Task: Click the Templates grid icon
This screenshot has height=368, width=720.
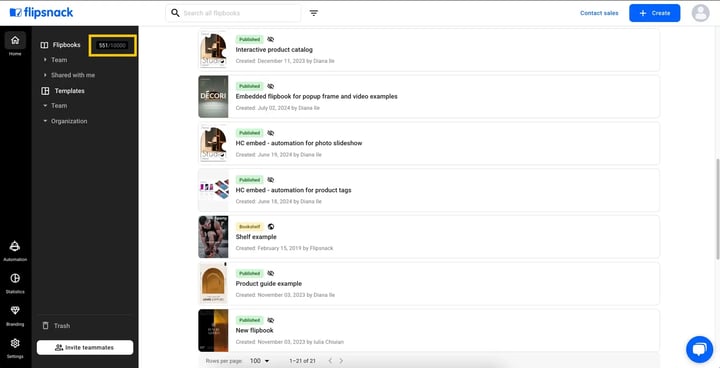Action: [x=45, y=91]
